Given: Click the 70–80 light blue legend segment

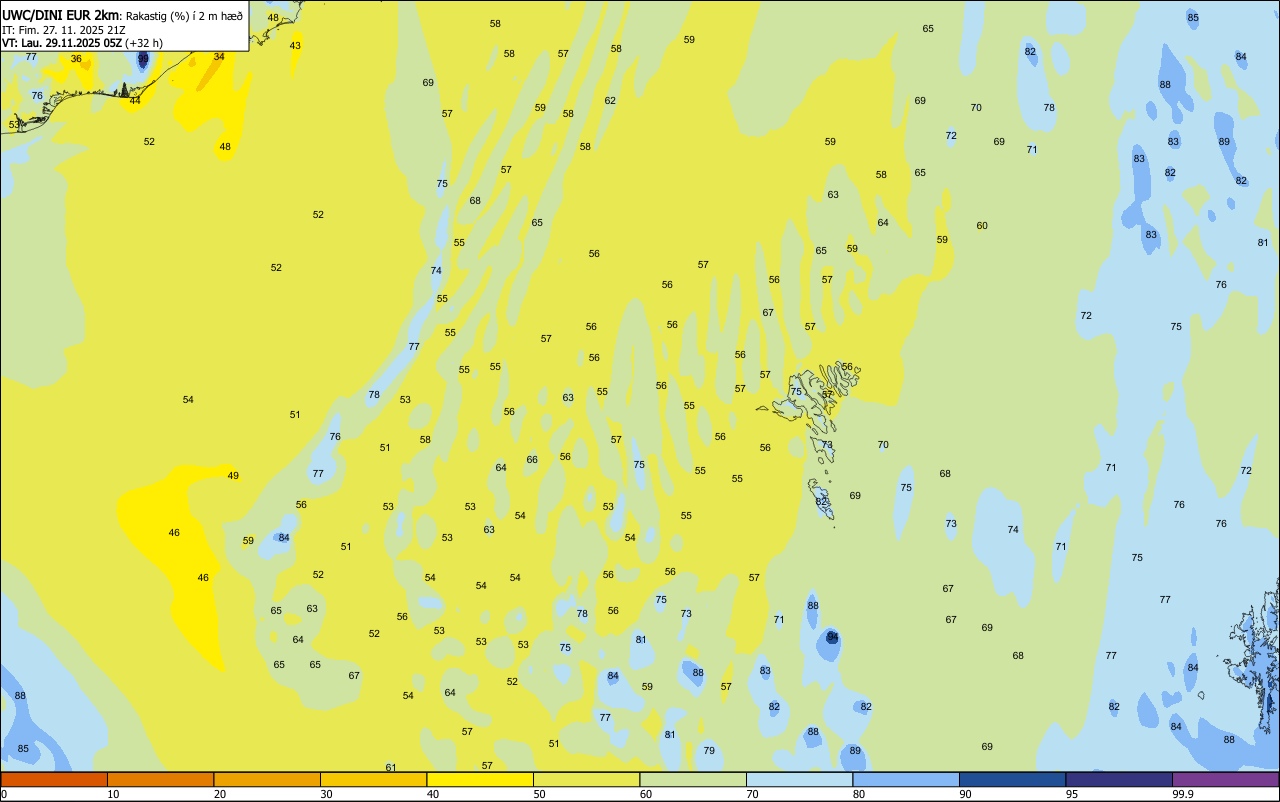Looking at the screenshot, I should (x=799, y=779).
